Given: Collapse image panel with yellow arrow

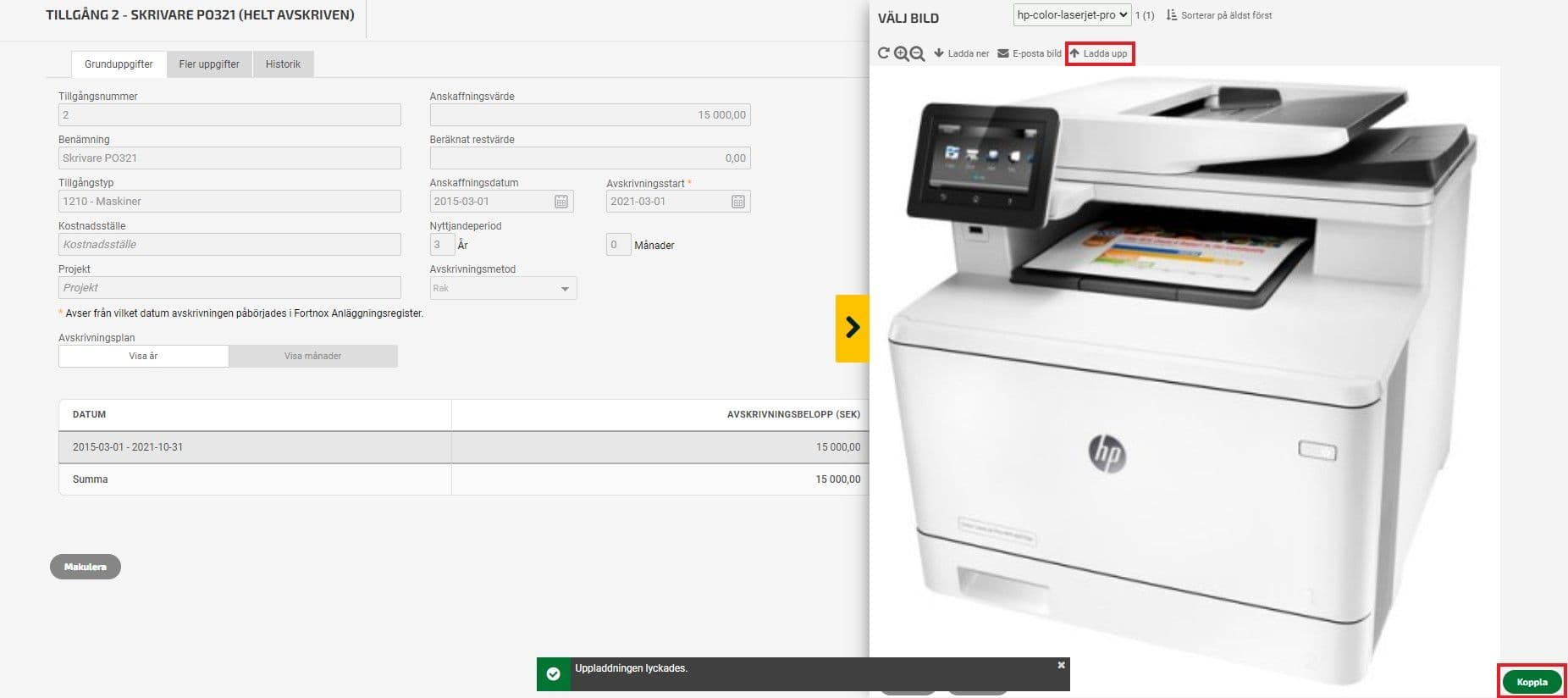Looking at the screenshot, I should click(853, 328).
